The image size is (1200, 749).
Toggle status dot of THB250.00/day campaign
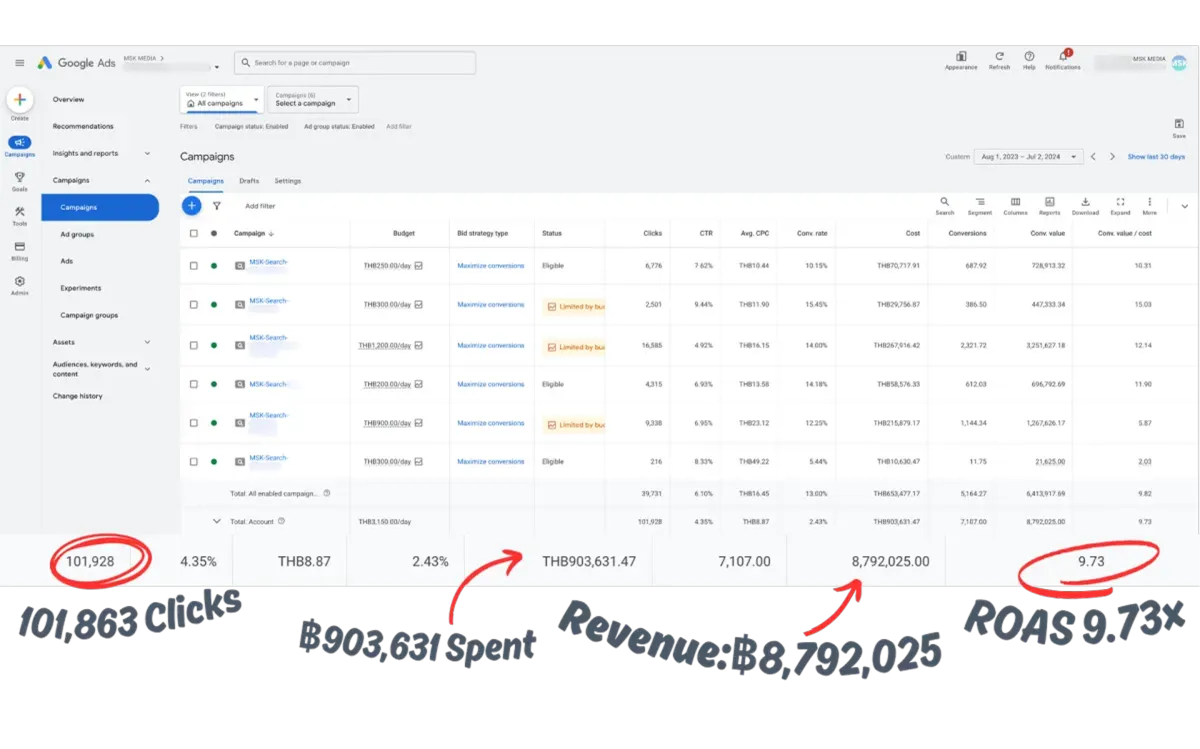pos(213,266)
